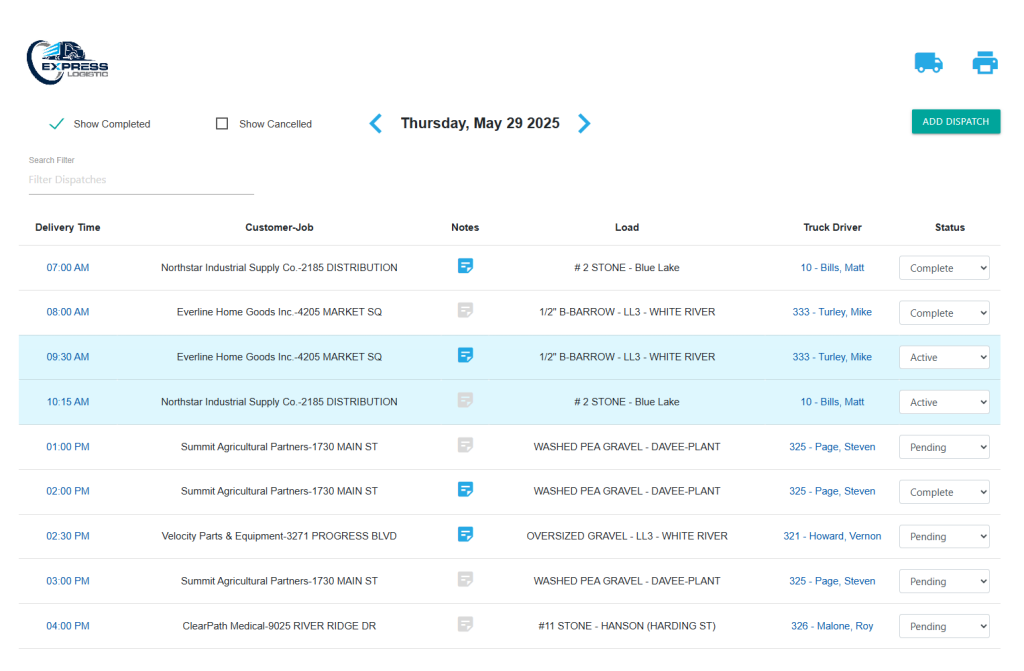Click the ADD DISPATCH button
The width and height of the screenshot is (1024, 671).
point(955,122)
